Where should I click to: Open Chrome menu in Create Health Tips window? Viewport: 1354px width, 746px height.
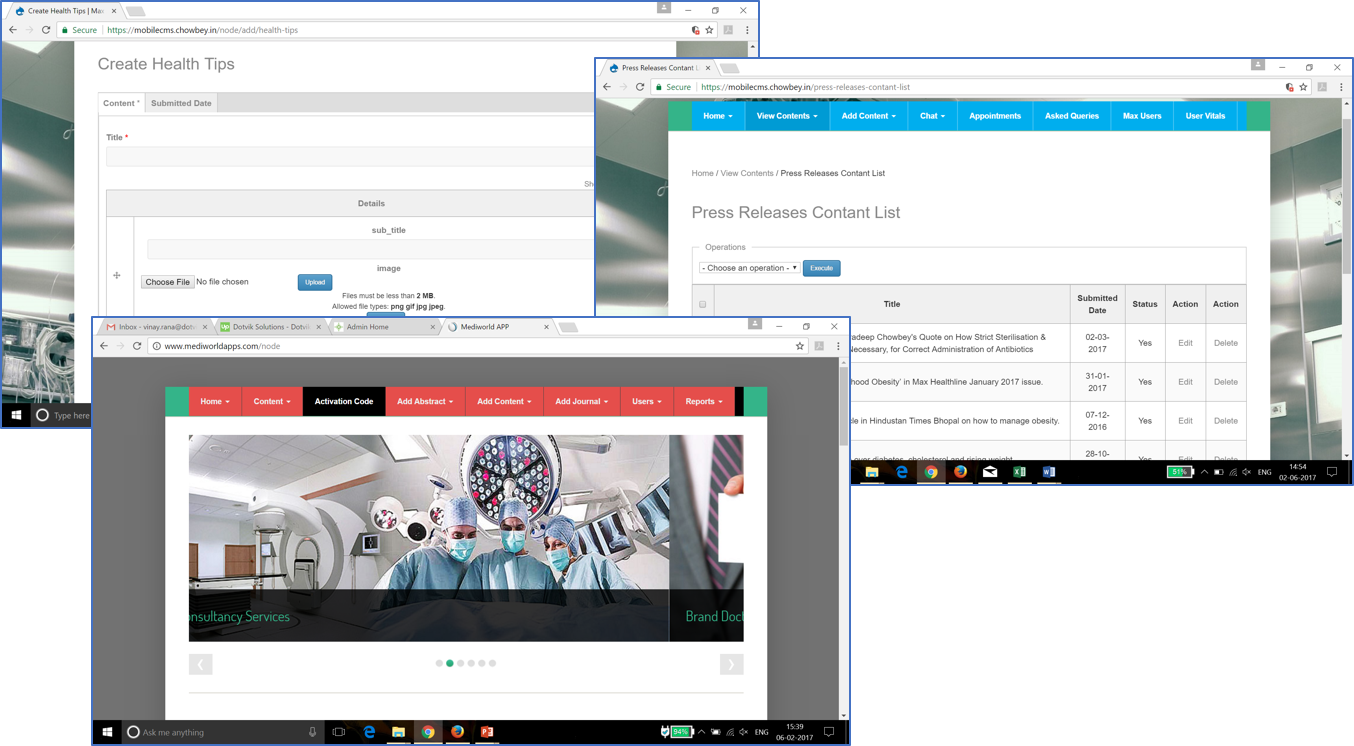pyautogui.click(x=747, y=30)
